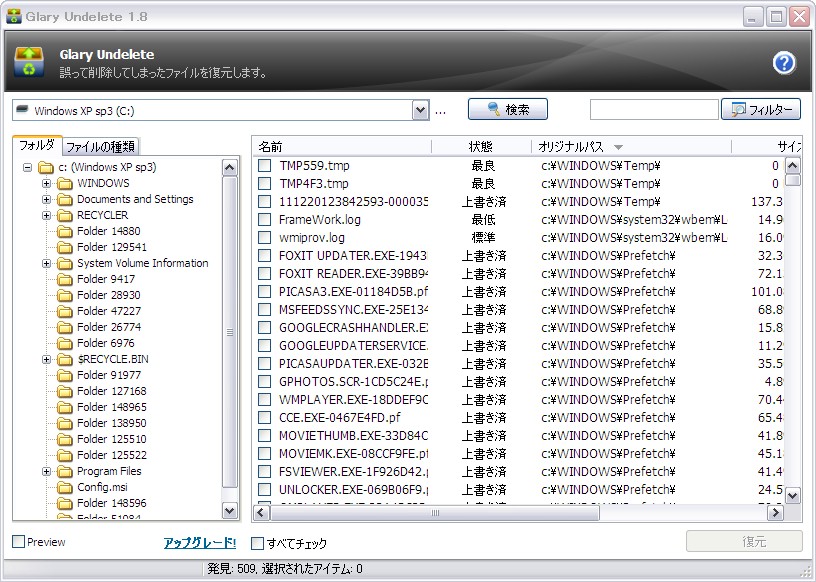
Task: Click the ellipsis browse button beside drive dropdown
Action: coord(440,111)
